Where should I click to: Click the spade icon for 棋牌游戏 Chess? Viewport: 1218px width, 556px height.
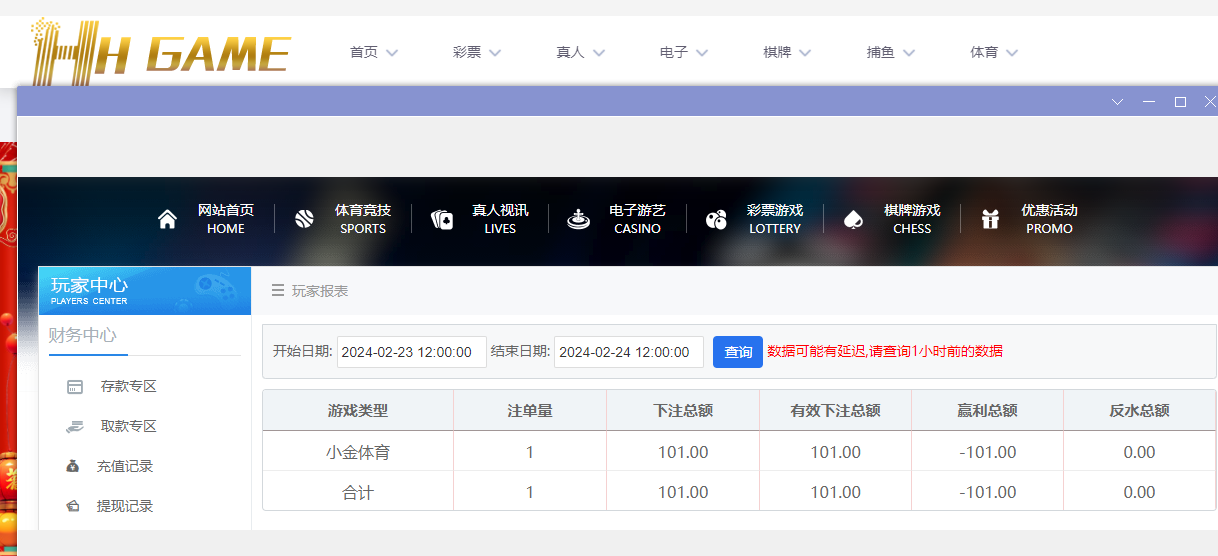(852, 220)
